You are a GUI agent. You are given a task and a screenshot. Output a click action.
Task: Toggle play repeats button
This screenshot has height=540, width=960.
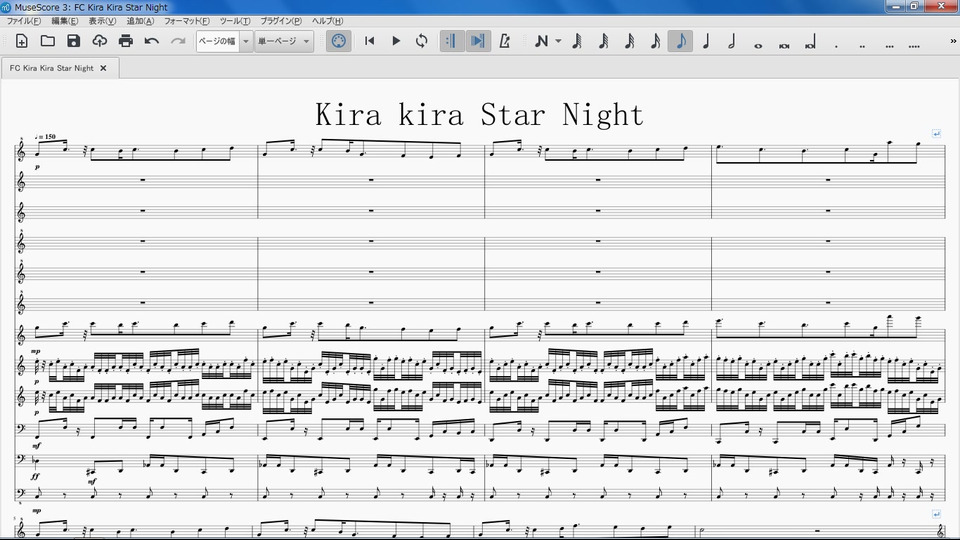[451, 41]
